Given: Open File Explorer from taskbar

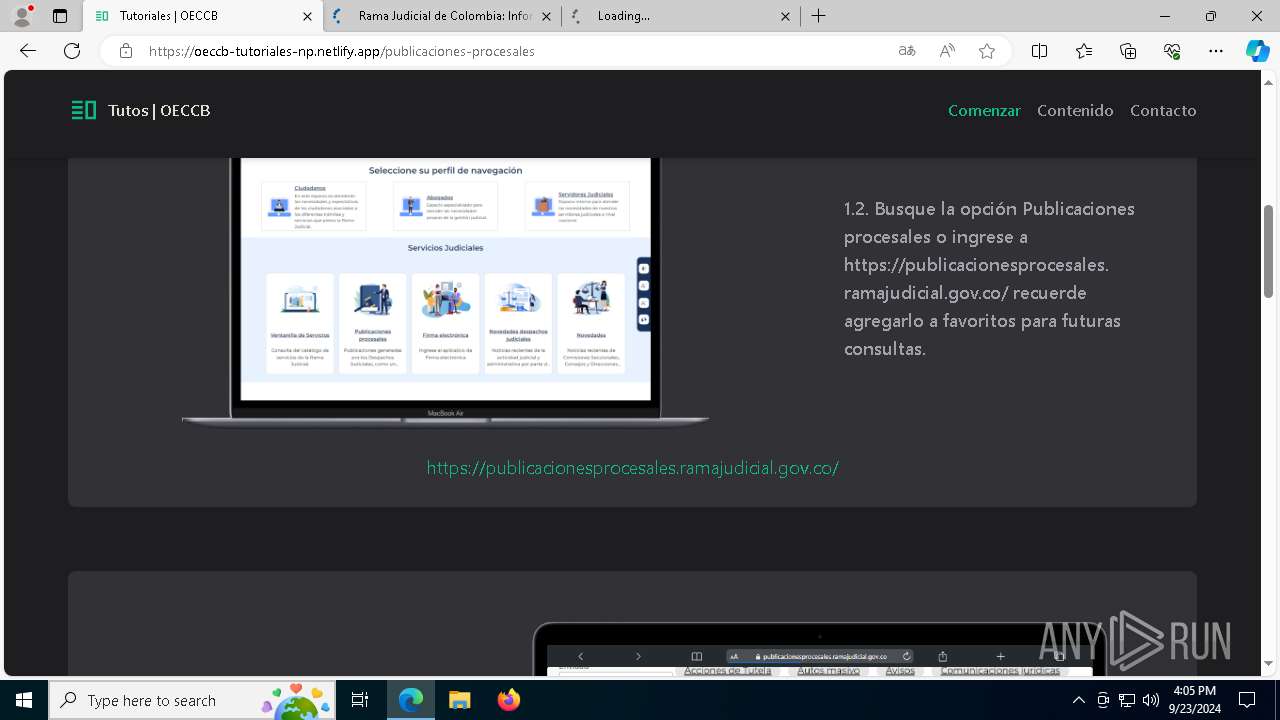Looking at the screenshot, I should (x=459, y=701).
